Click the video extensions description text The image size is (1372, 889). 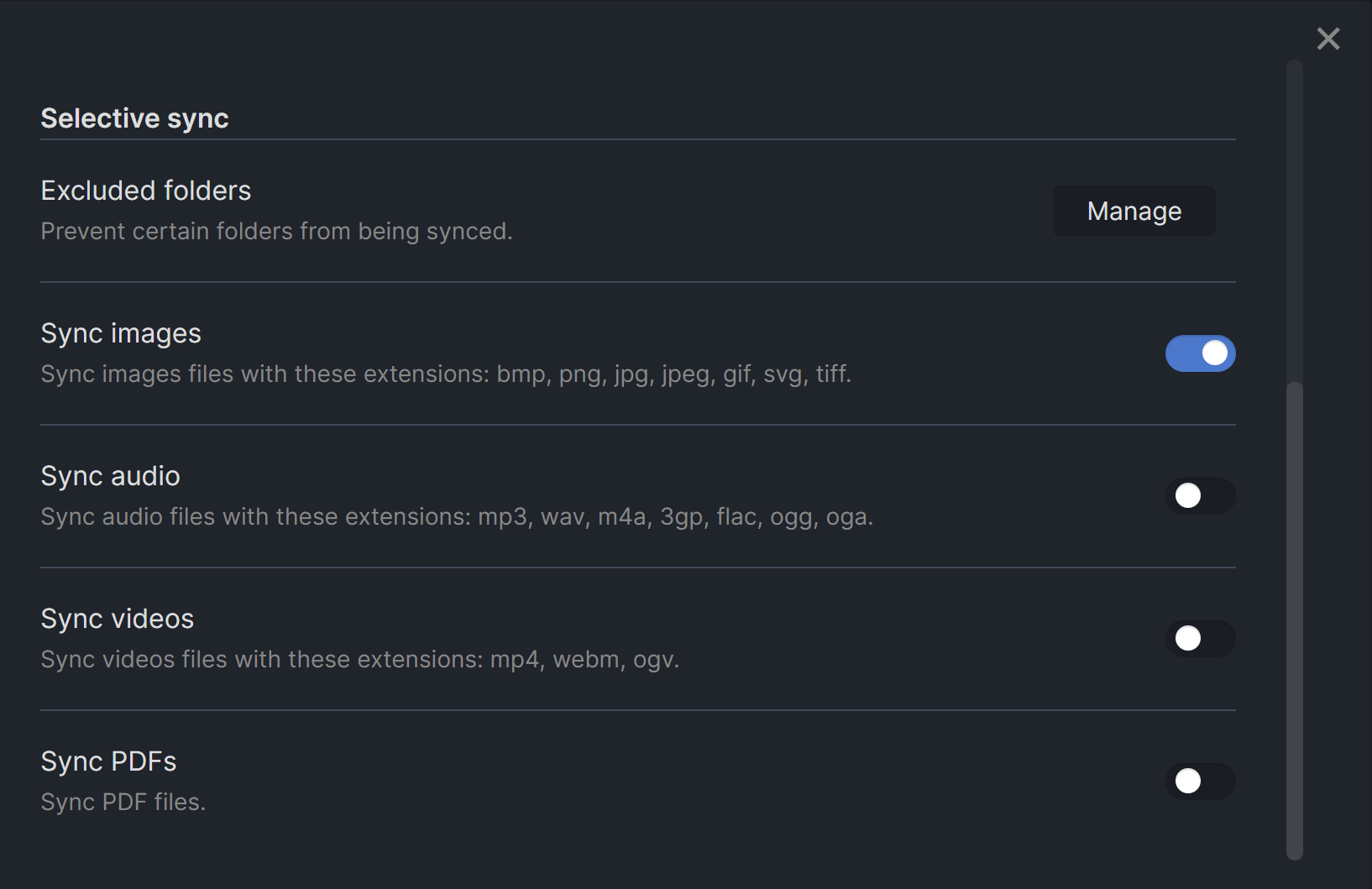(359, 659)
